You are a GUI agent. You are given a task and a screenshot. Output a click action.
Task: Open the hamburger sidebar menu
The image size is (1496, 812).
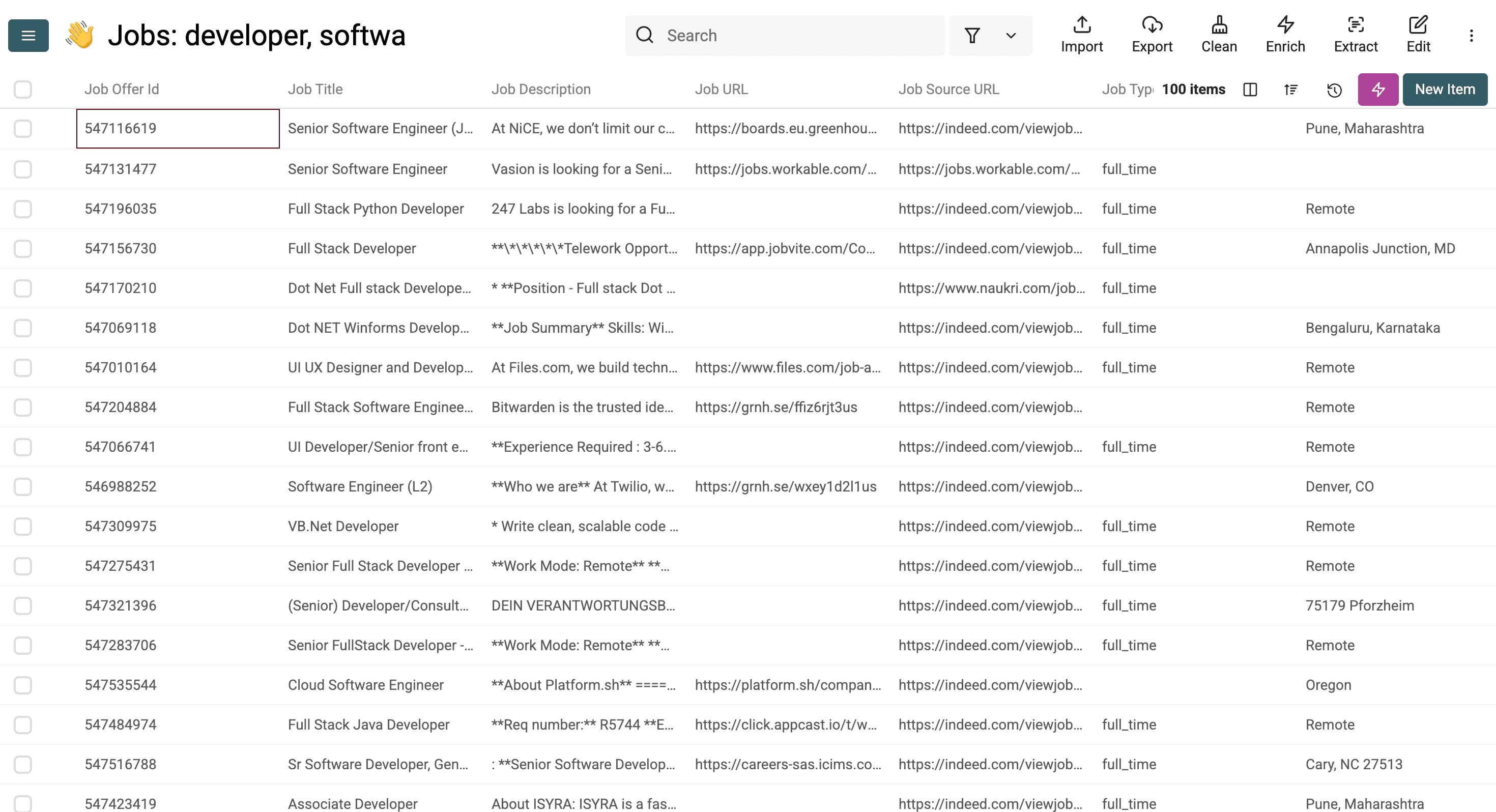tap(28, 36)
